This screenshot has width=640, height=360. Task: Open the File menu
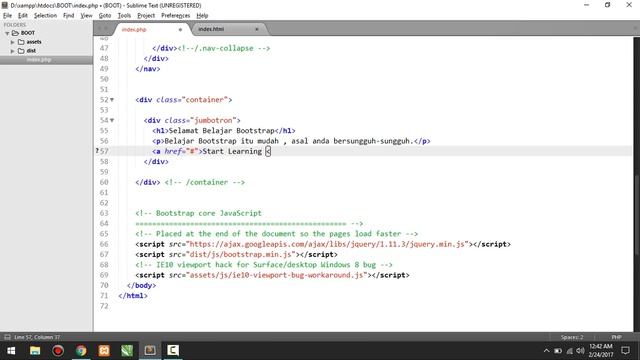tap(7, 16)
